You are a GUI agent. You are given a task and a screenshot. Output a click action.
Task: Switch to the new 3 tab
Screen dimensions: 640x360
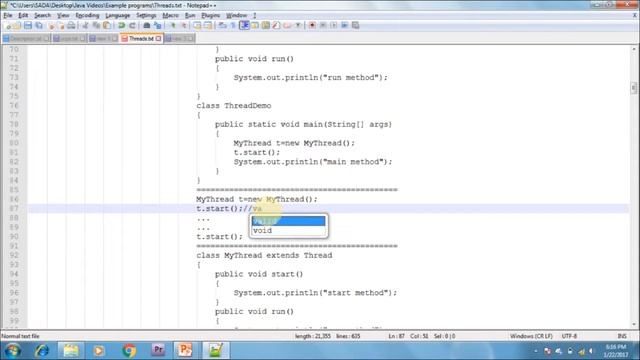pos(179,38)
